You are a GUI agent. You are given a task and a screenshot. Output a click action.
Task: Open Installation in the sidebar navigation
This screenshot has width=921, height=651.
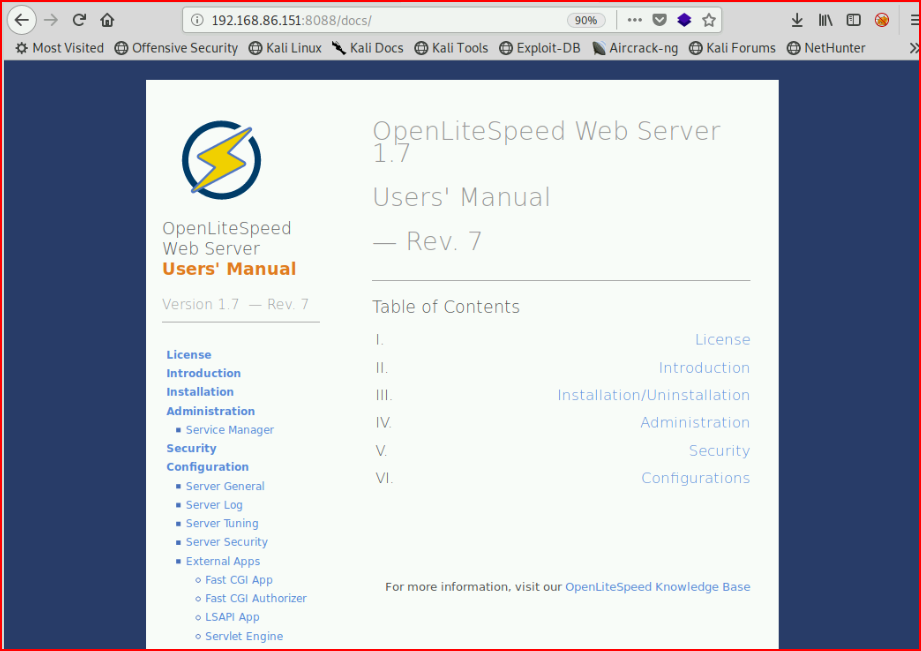(200, 392)
